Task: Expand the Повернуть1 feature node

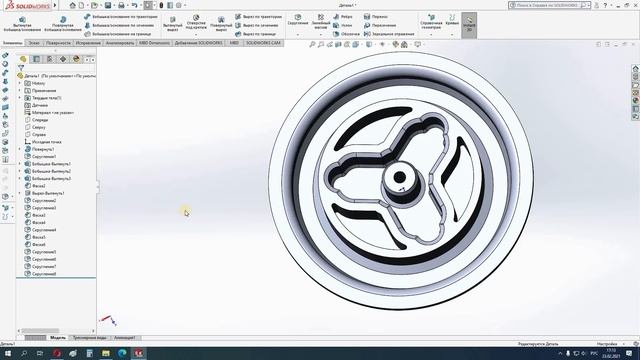Action: (20, 149)
